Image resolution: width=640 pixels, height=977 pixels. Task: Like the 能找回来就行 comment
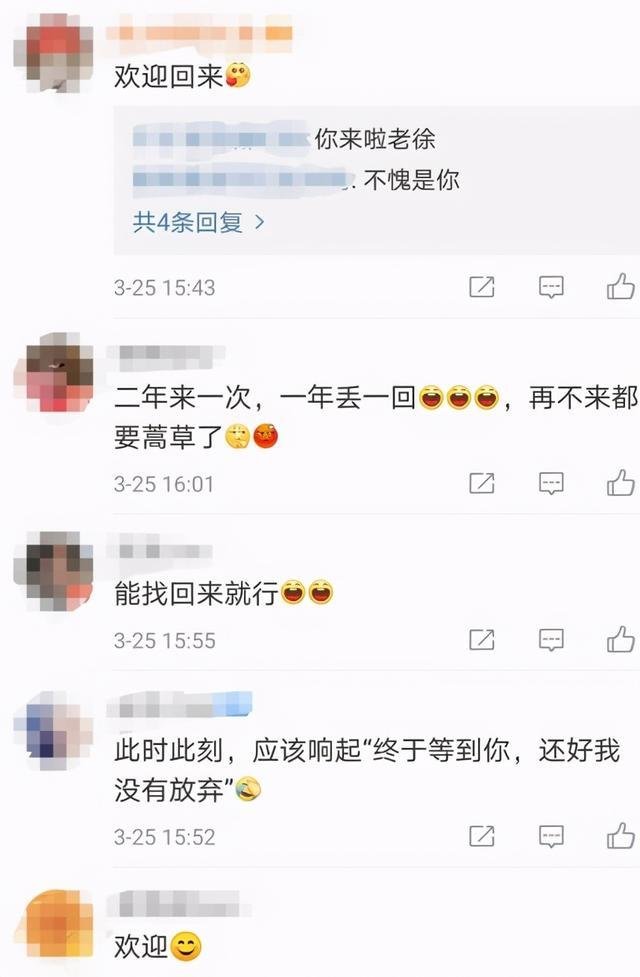[x=621, y=639]
